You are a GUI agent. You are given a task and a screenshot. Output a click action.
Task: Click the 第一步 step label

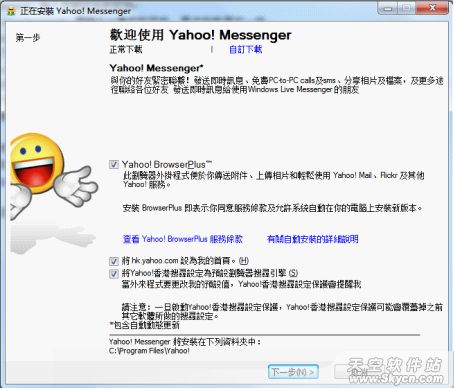pos(28,38)
